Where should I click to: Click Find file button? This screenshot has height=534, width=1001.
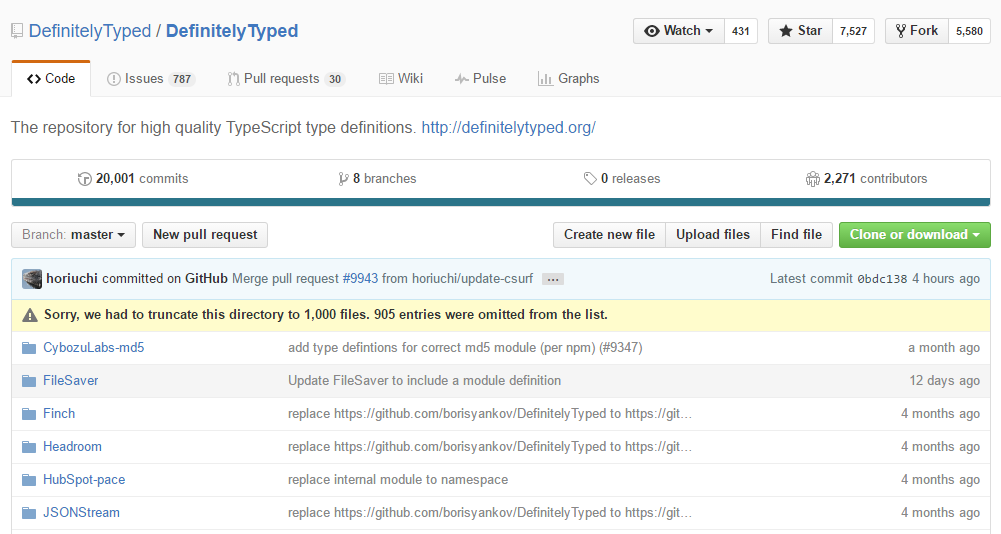click(x=796, y=234)
